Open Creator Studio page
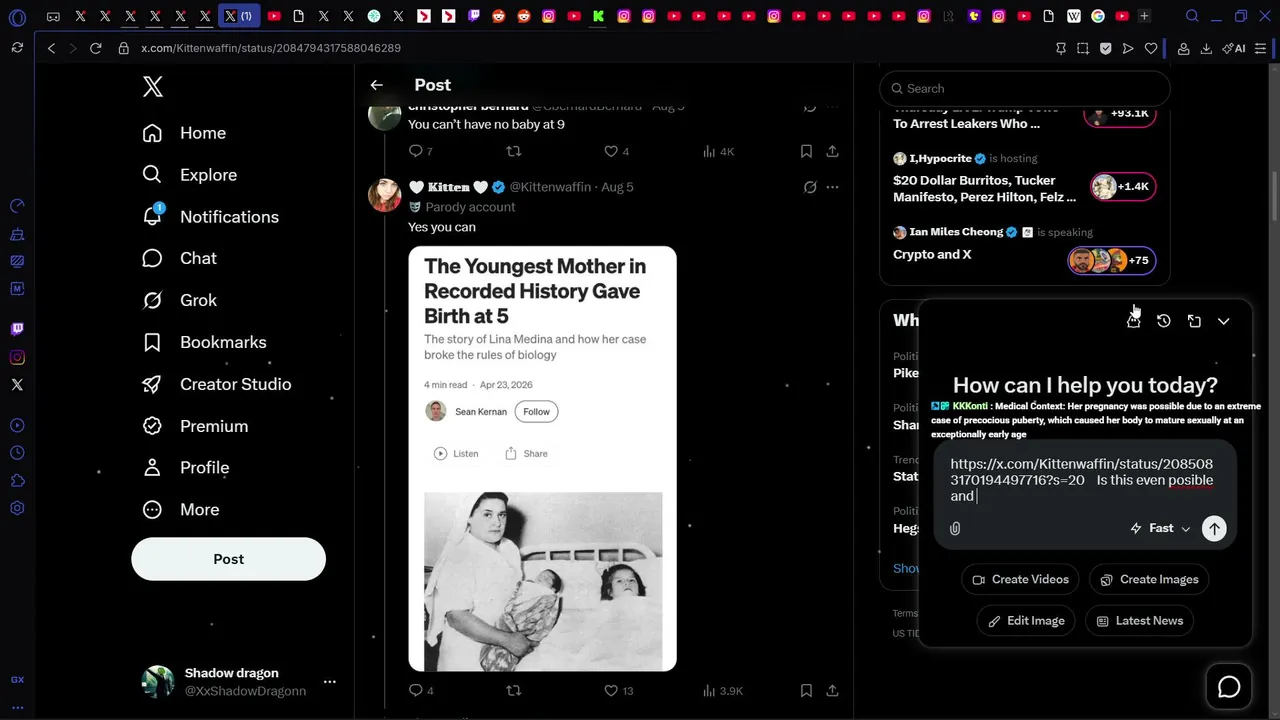Viewport: 1280px width, 720px height. point(217,384)
